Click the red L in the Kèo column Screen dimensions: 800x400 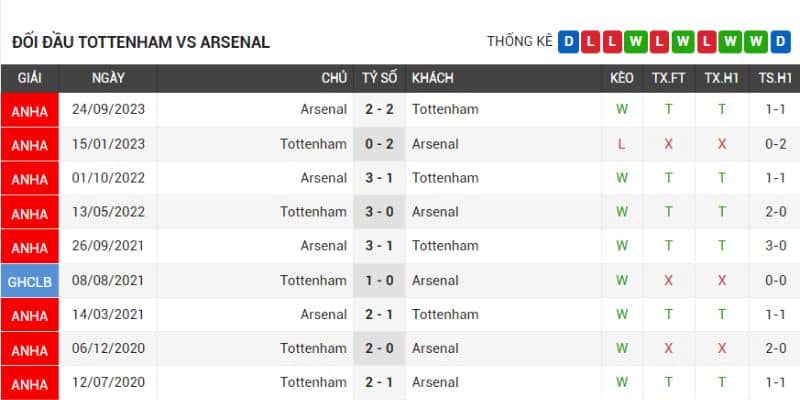coord(622,144)
